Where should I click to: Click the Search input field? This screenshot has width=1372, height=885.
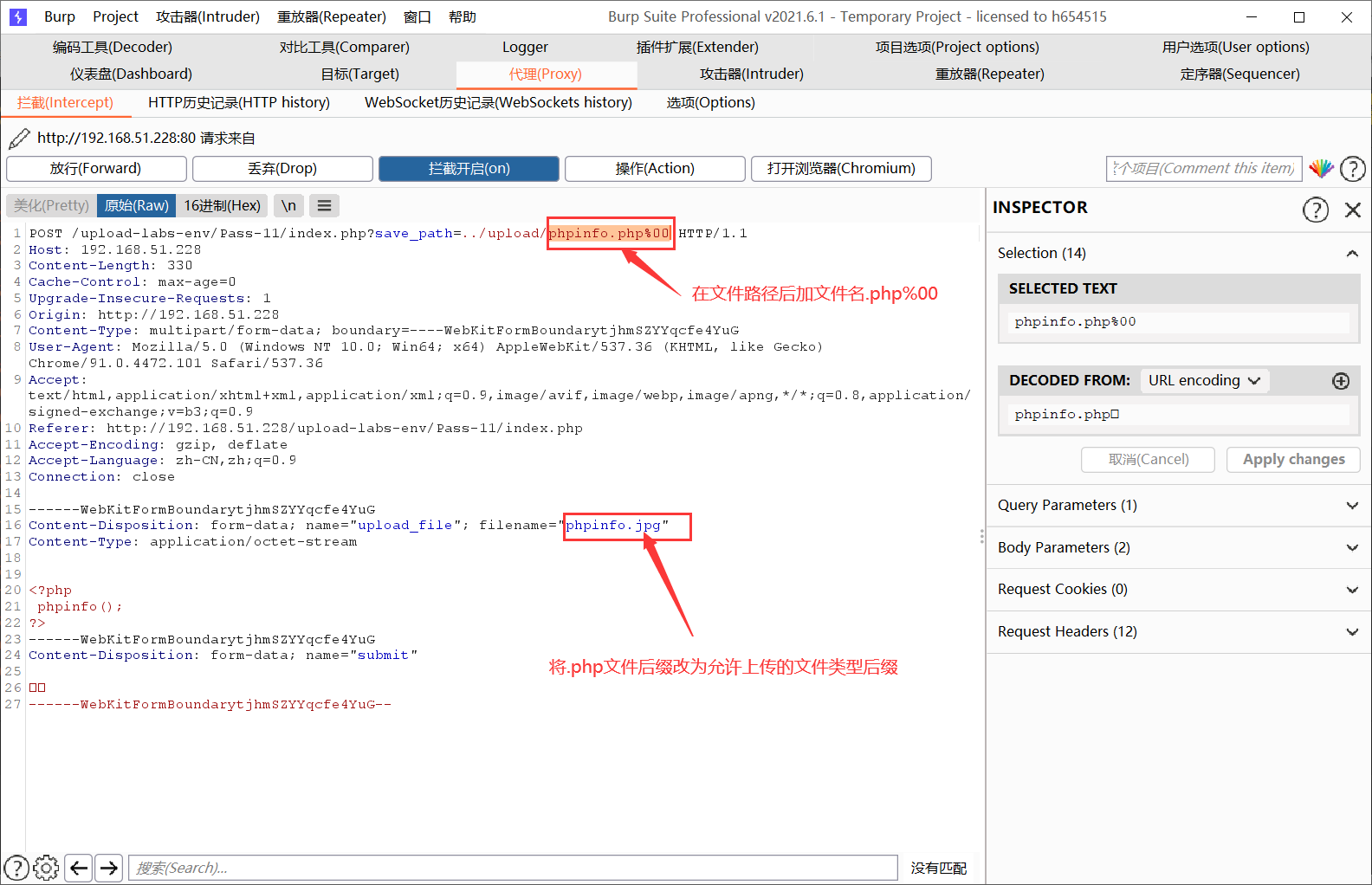click(x=513, y=868)
